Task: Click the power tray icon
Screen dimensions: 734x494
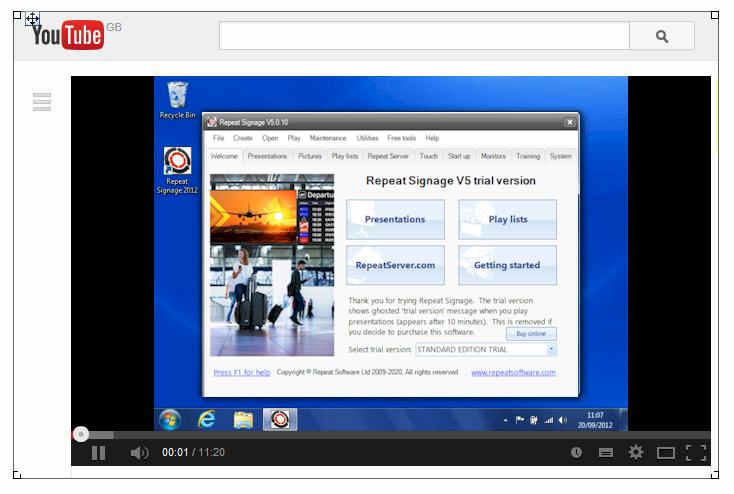Action: click(534, 420)
